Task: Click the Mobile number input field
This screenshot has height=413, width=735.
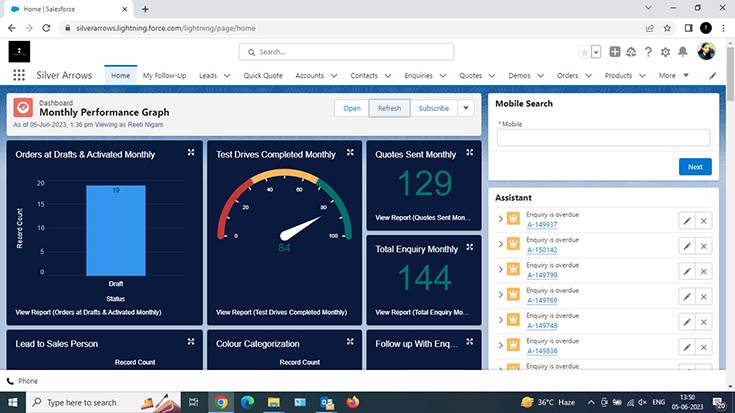Action: pos(603,138)
